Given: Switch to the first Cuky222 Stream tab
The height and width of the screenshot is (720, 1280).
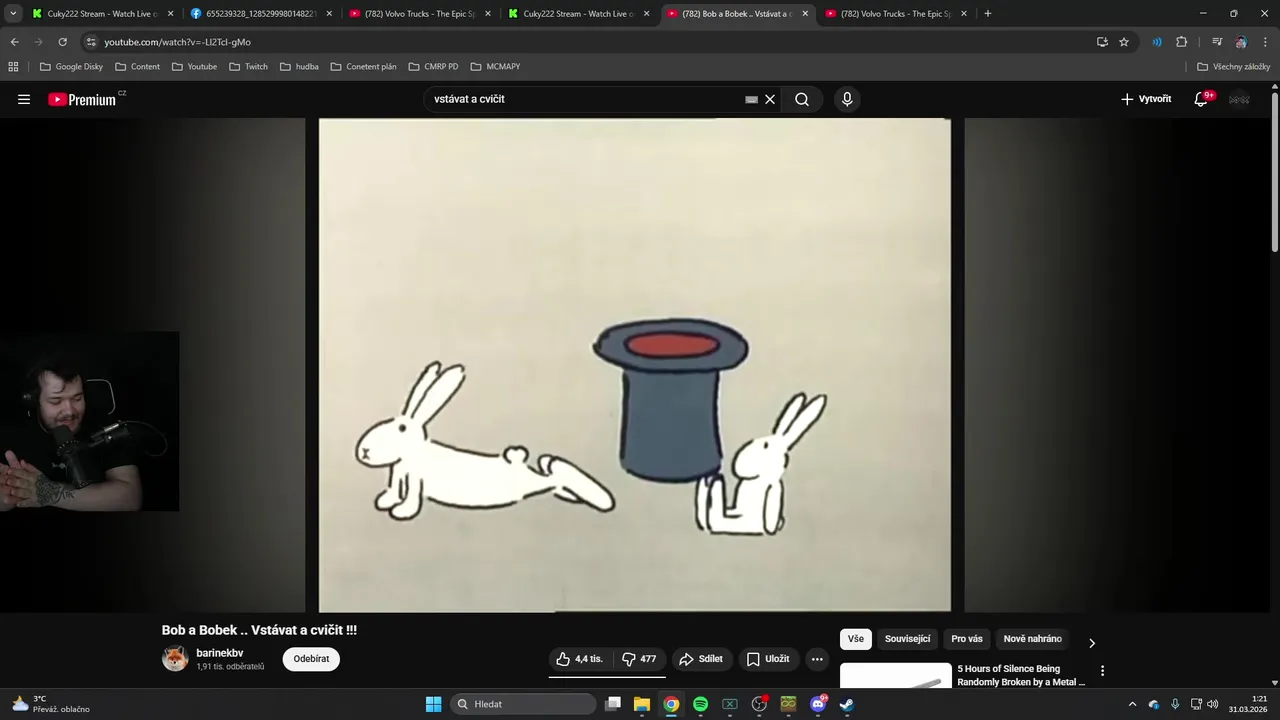Looking at the screenshot, I should pyautogui.click(x=104, y=14).
